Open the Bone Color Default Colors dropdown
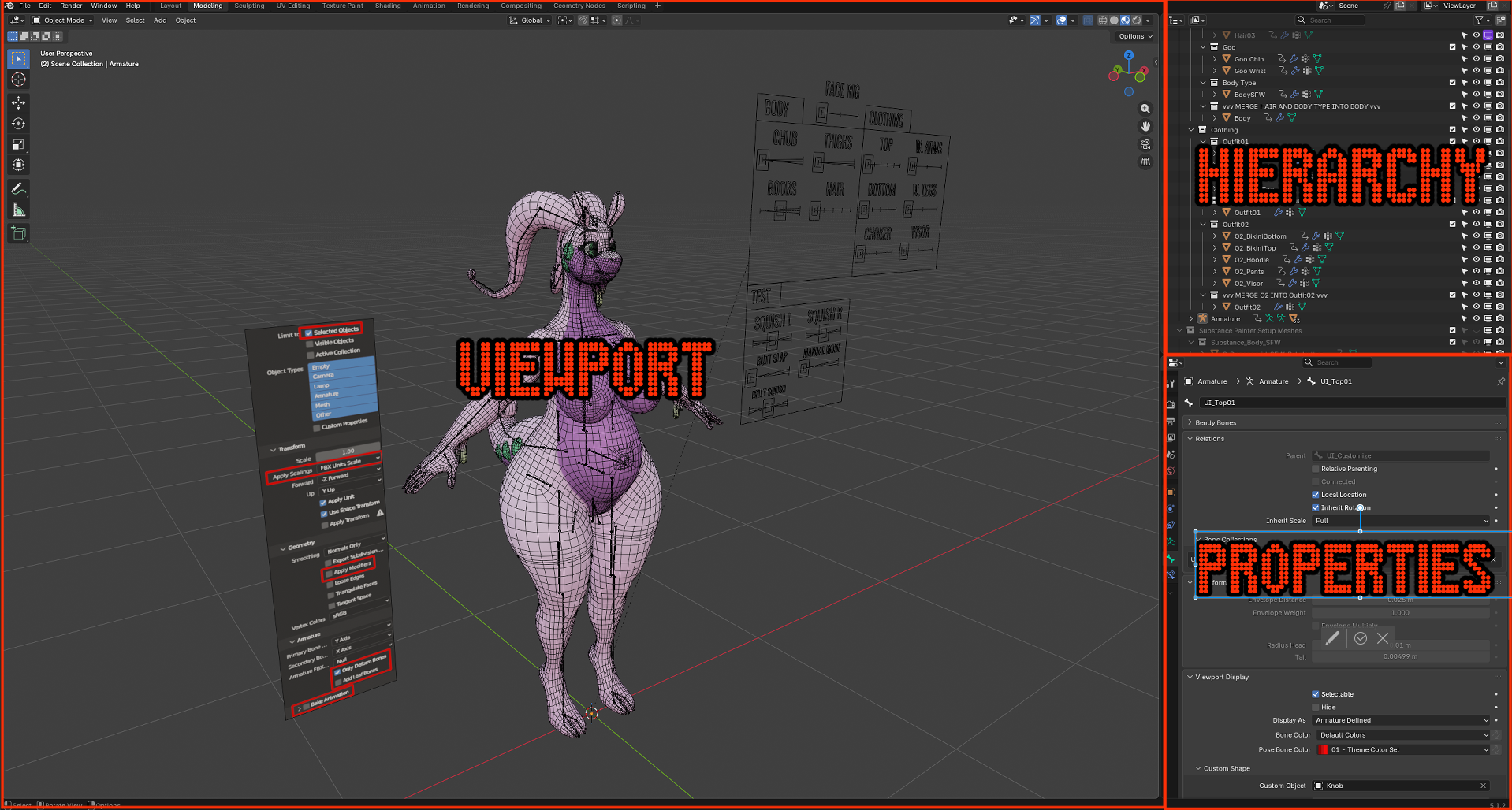1512x810 pixels. click(x=1403, y=735)
